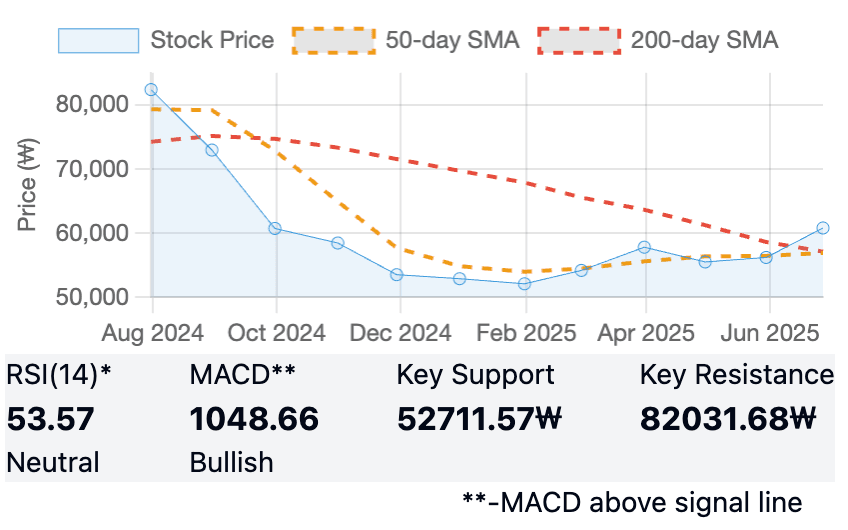Click the Neutral RSI status label
The height and width of the screenshot is (530, 848).
coord(53,462)
